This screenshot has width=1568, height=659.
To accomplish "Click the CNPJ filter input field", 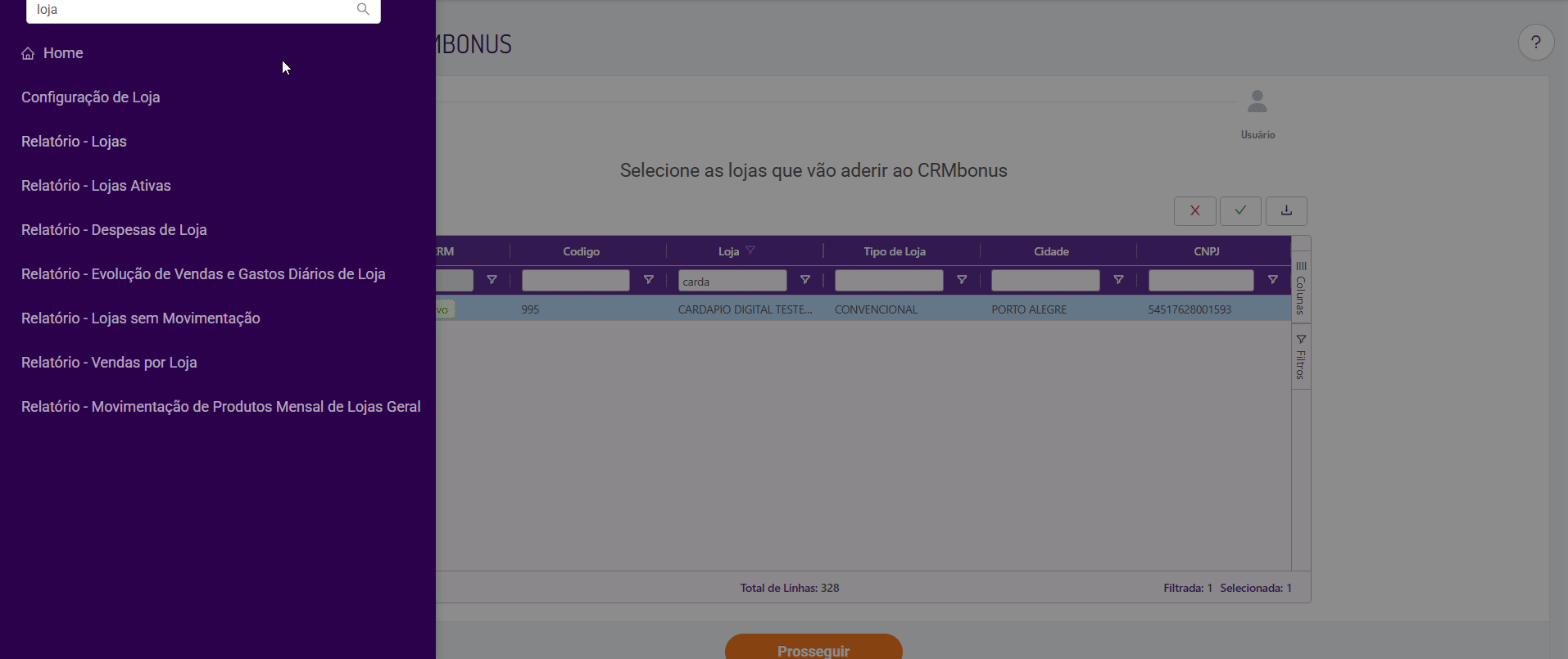I will pos(1201,281).
